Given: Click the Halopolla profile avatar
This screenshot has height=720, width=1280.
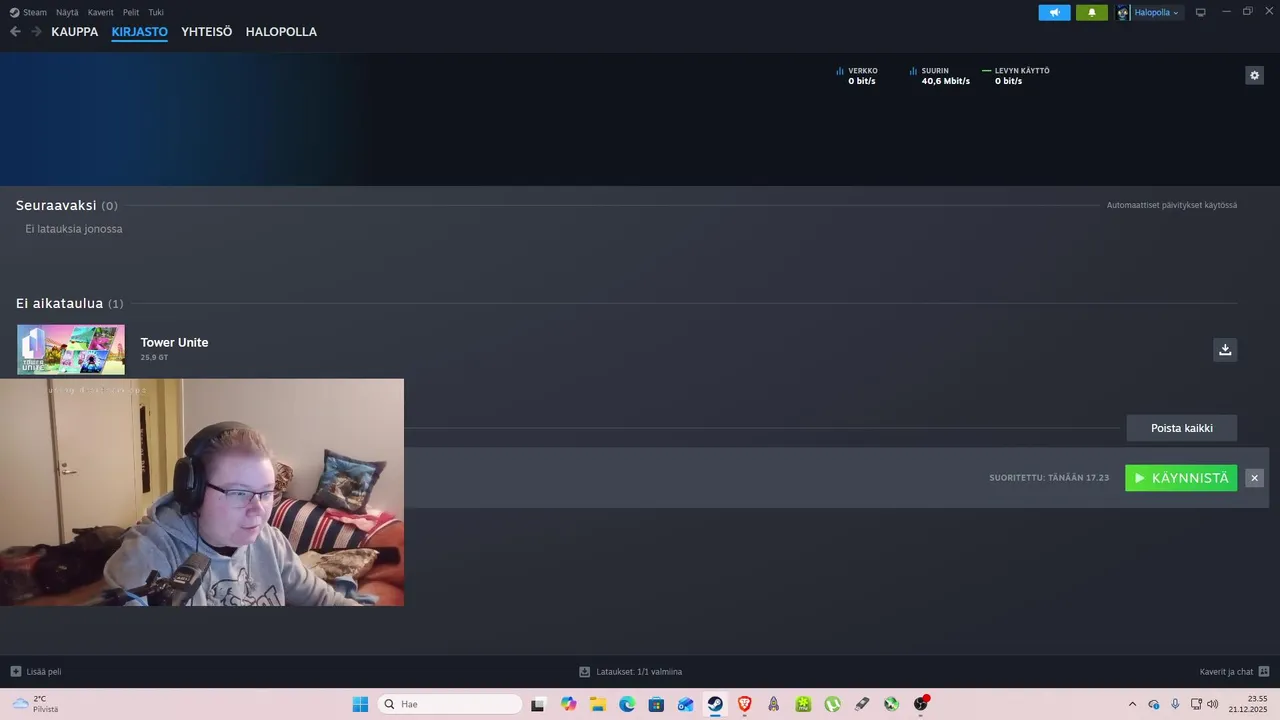Looking at the screenshot, I should [x=1123, y=13].
